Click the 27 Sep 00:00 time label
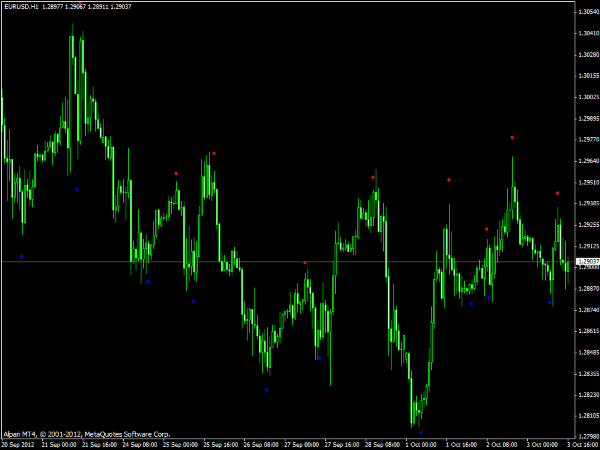Viewport: 600px width, 450px height. click(x=302, y=445)
